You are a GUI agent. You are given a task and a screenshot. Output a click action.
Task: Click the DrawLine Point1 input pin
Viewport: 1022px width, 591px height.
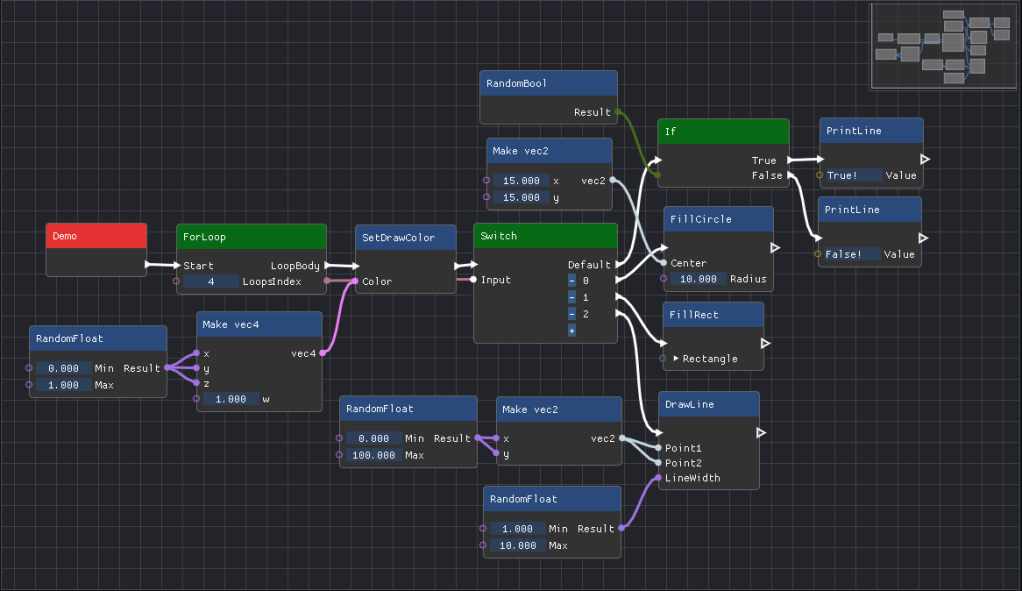pyautogui.click(x=659, y=448)
